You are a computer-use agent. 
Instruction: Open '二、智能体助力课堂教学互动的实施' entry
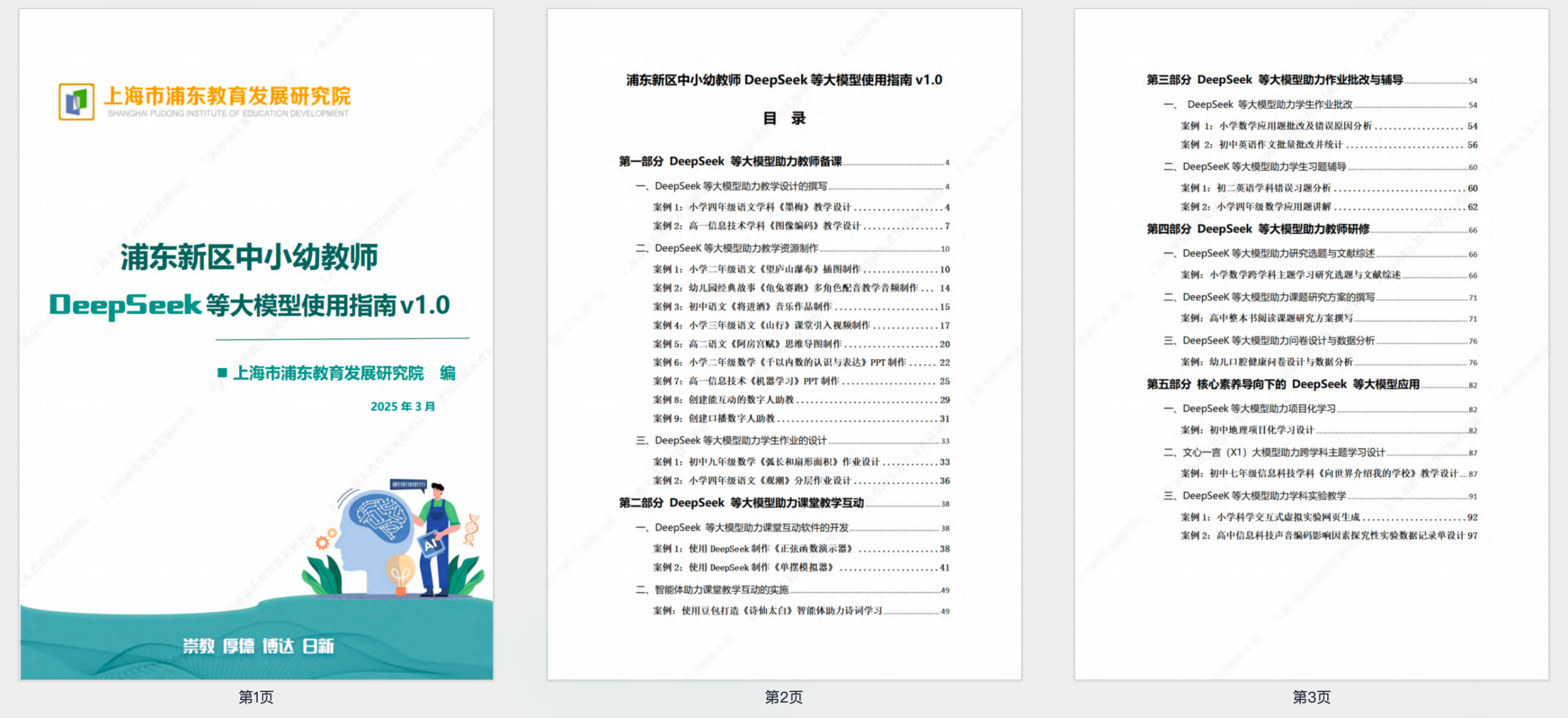click(793, 590)
